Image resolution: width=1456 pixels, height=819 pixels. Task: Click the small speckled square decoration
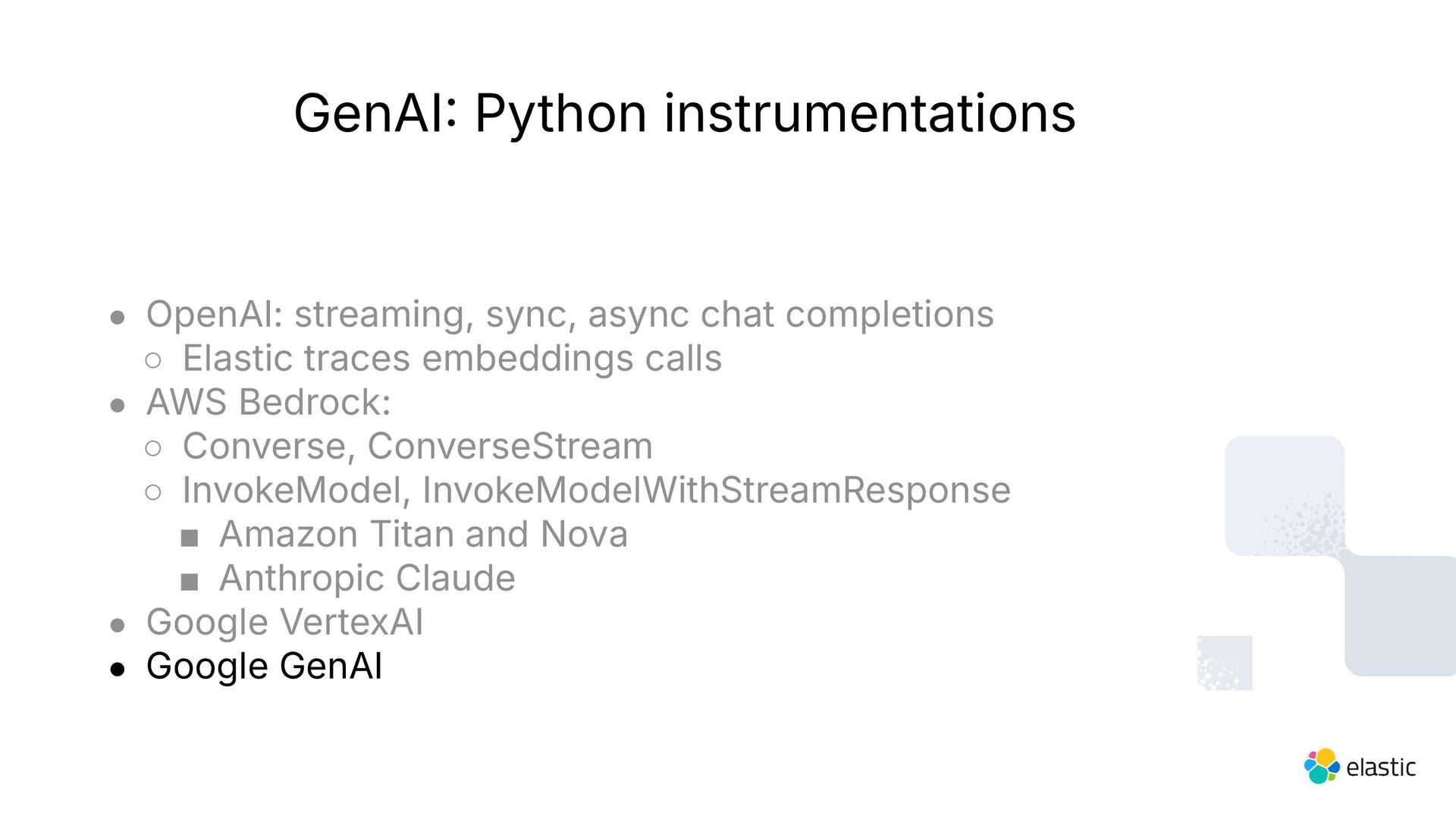pos(1225,663)
